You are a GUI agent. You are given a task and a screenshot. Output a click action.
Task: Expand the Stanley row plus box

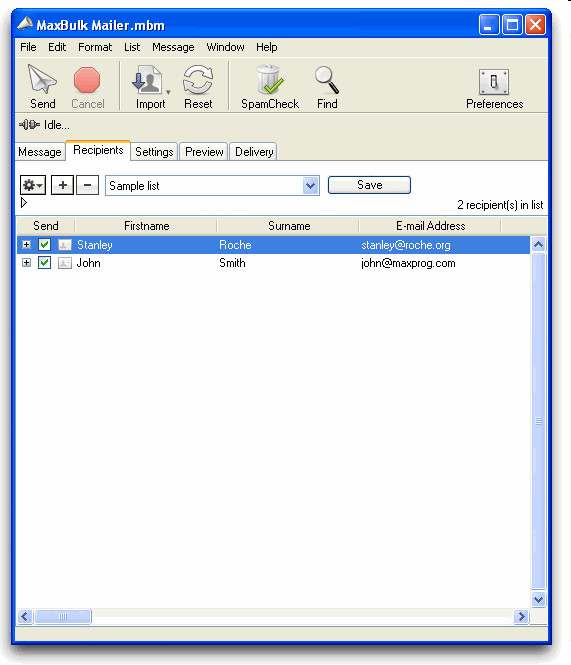click(26, 245)
